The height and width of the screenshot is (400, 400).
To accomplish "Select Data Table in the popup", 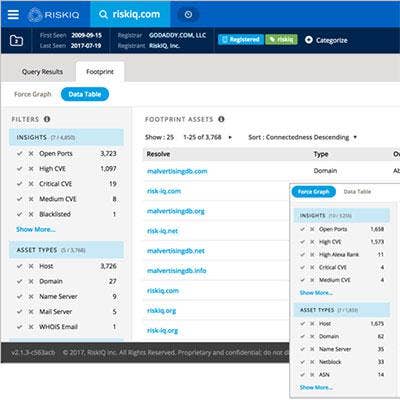I will click(x=357, y=192).
